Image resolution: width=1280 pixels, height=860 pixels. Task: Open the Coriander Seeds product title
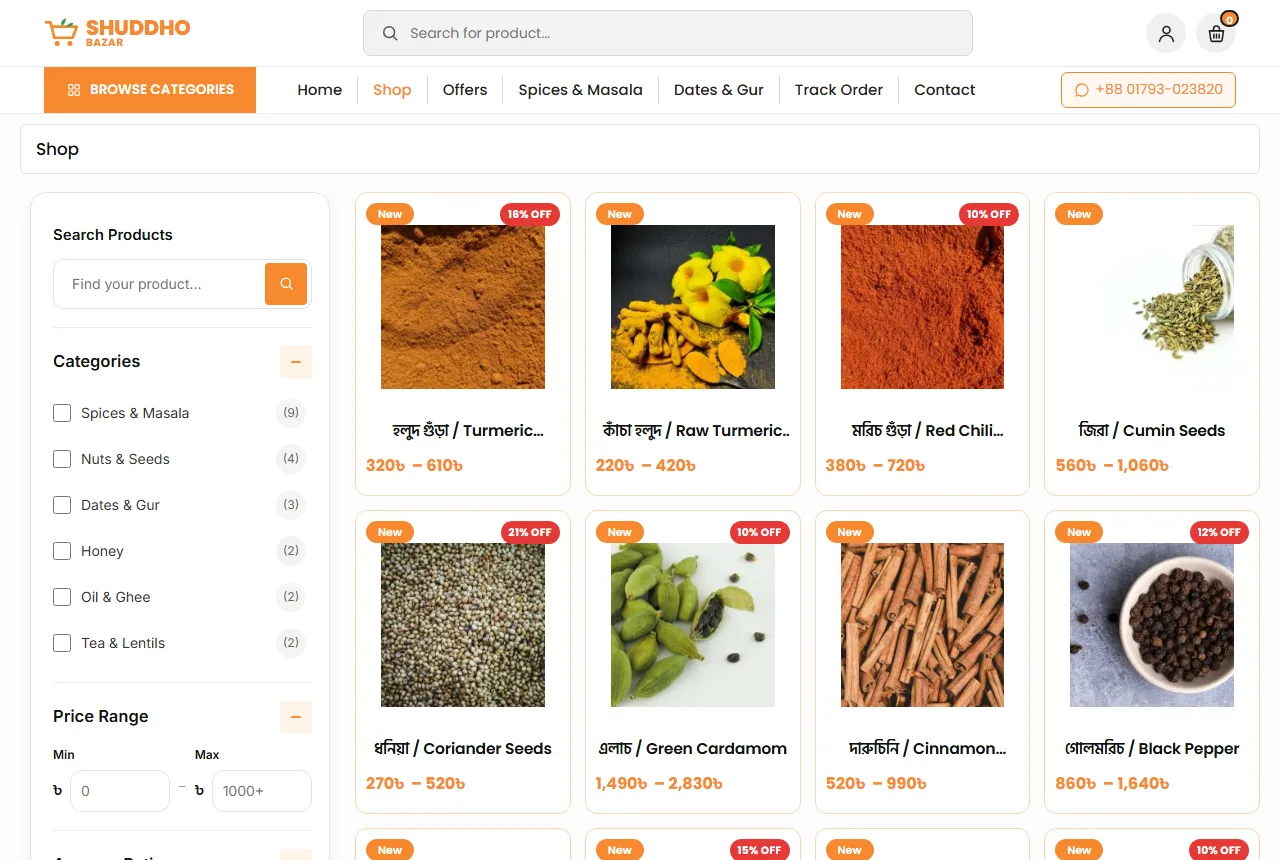[463, 749]
